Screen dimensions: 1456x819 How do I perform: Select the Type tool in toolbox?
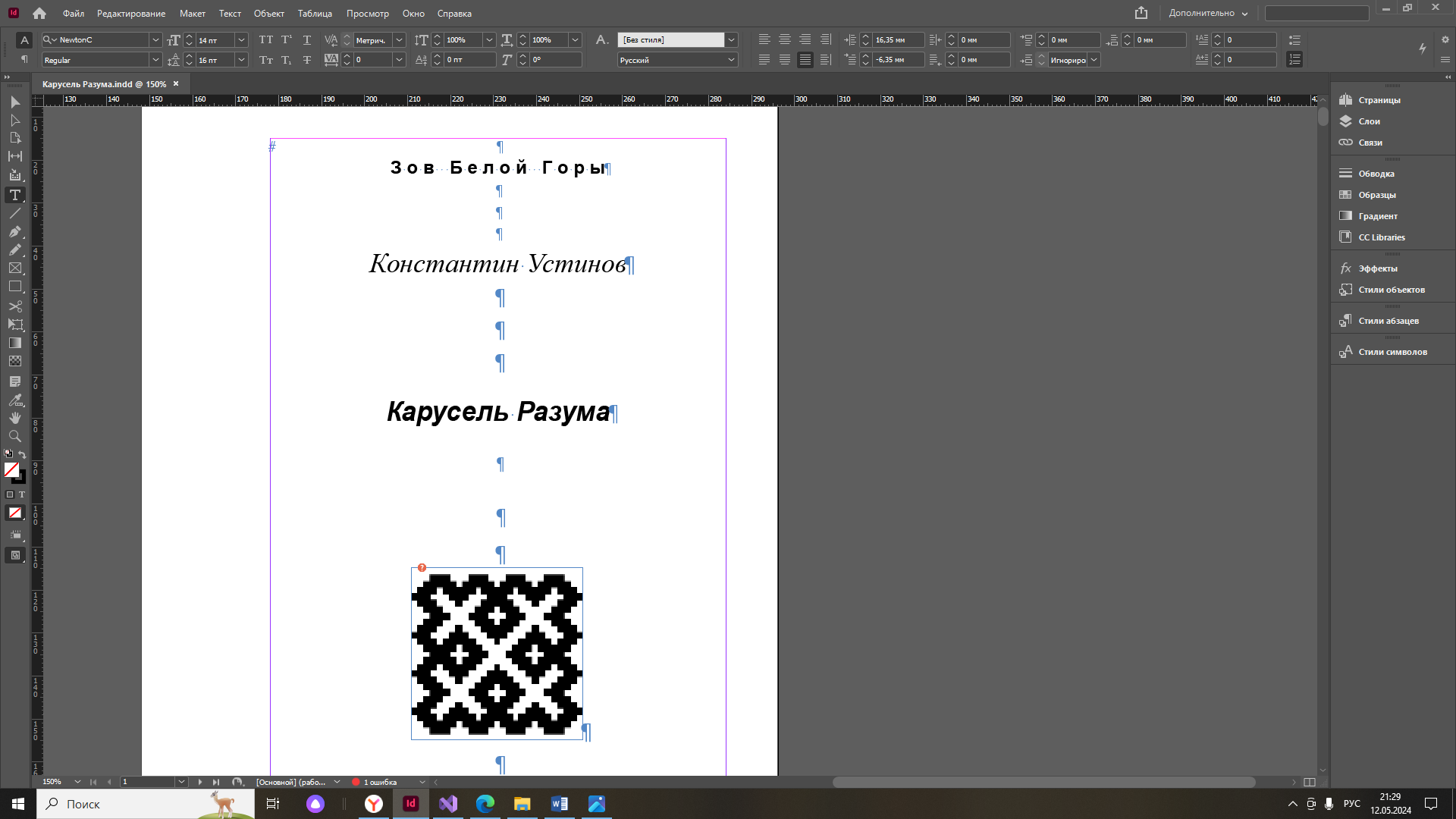coord(14,195)
